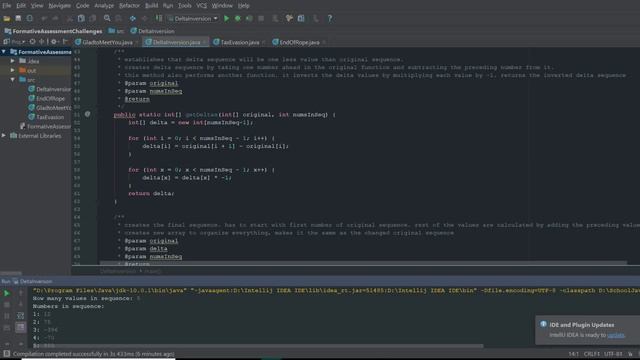Screen dimensions: 640x360
Task: Click Project panel locate-target icon
Action: [x=32, y=42]
